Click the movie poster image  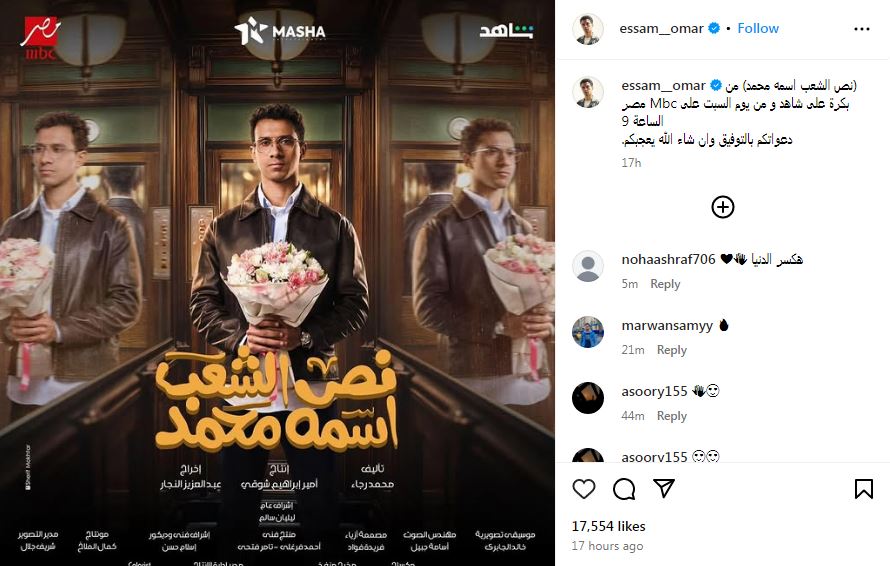coord(278,283)
